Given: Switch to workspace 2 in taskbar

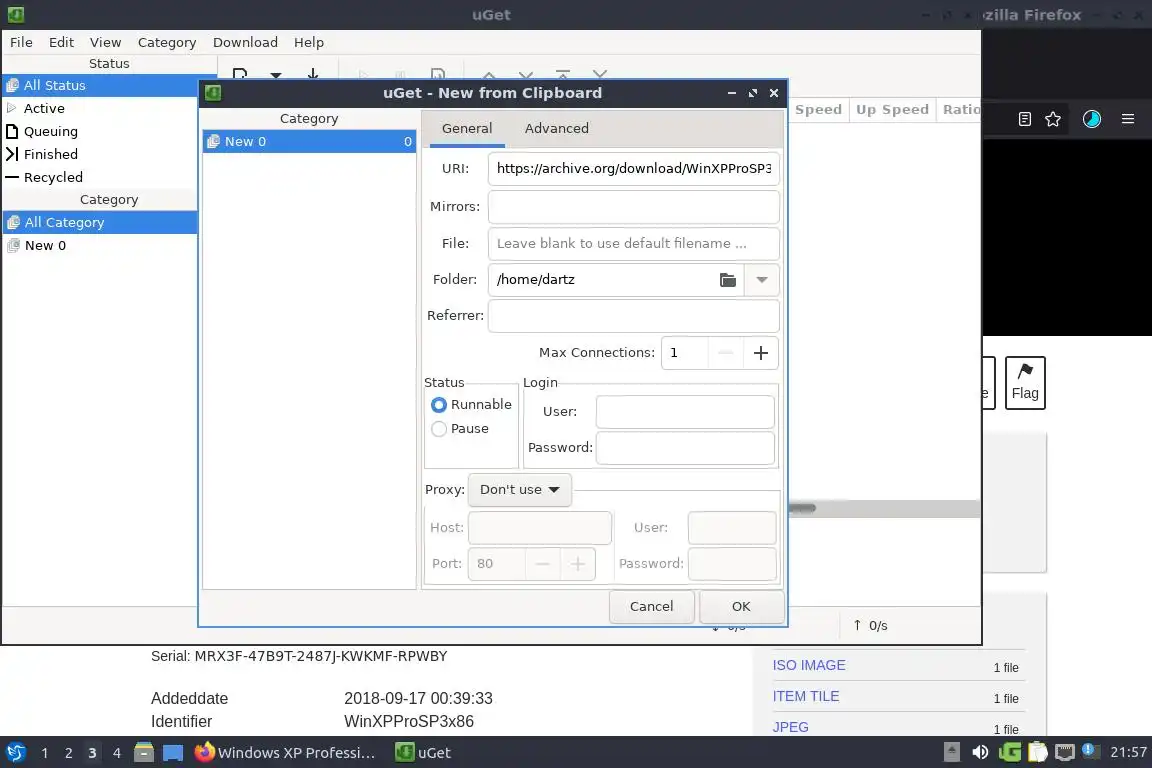Looking at the screenshot, I should (68, 753).
